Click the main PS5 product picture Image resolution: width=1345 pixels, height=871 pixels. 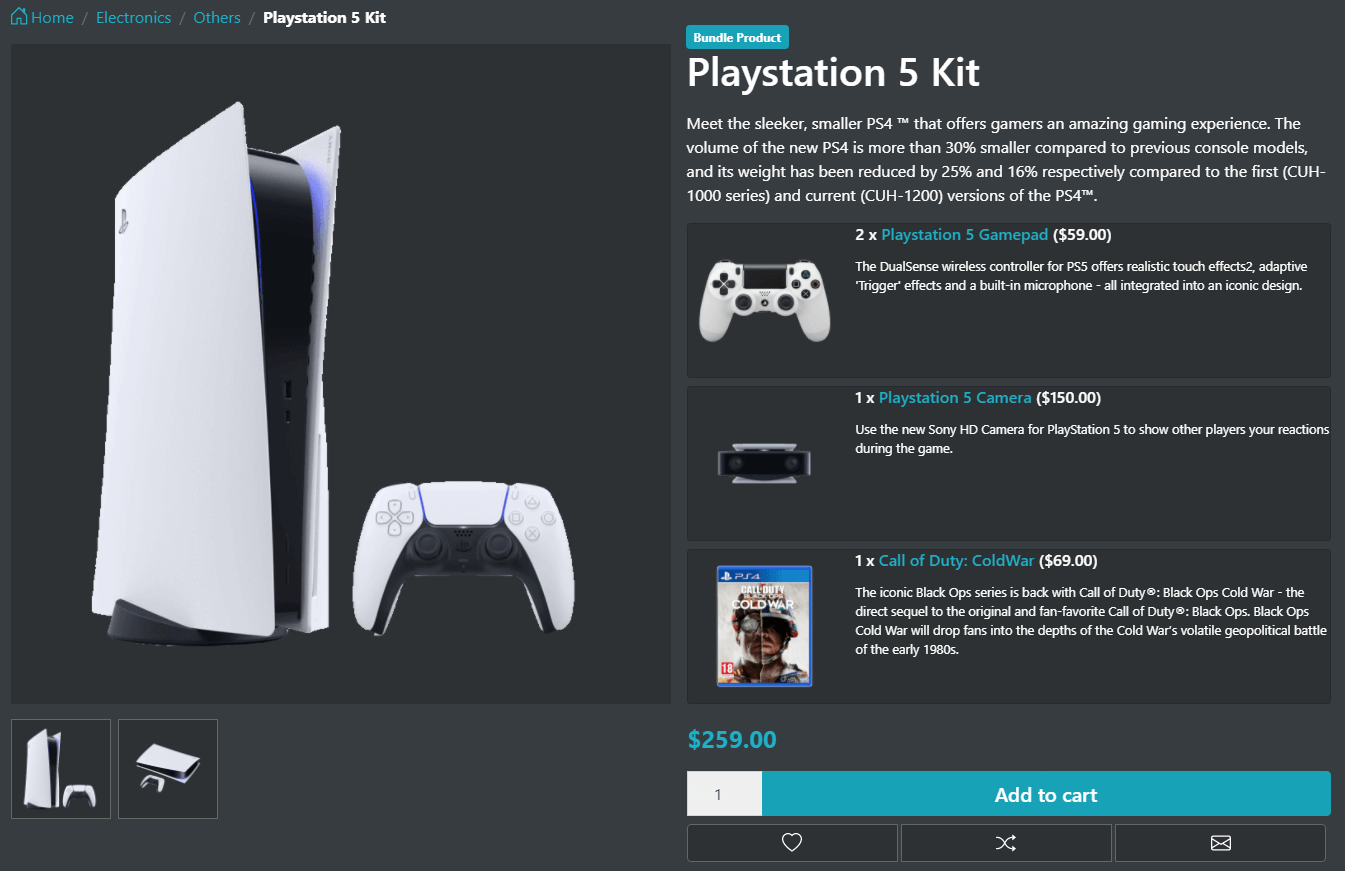[x=341, y=374]
